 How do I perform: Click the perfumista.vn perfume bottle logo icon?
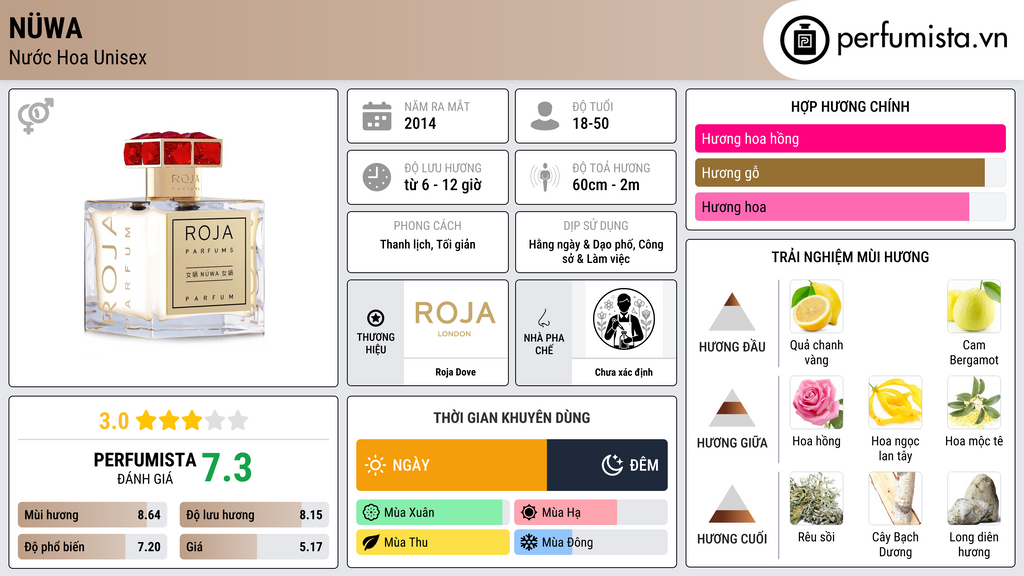(805, 40)
